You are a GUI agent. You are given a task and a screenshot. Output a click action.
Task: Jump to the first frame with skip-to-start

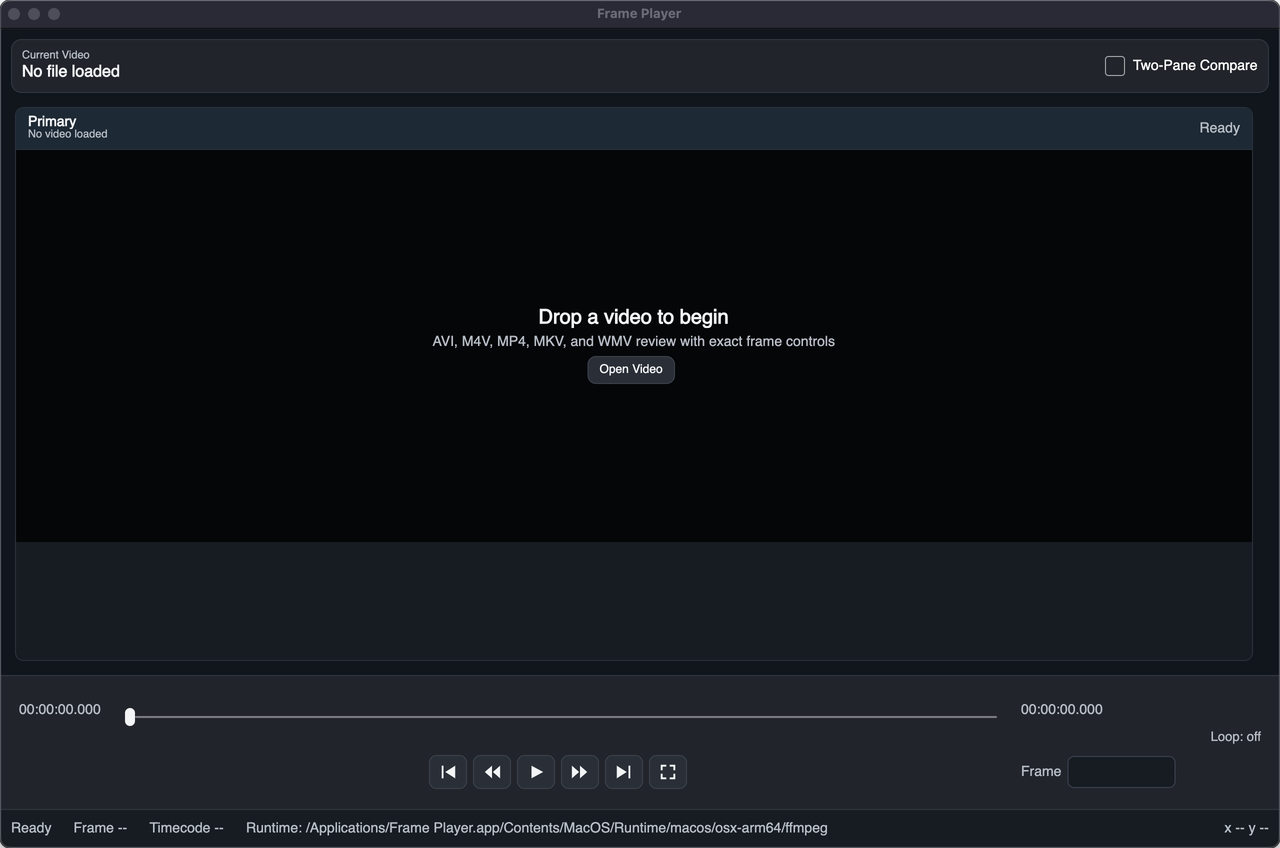coord(448,772)
